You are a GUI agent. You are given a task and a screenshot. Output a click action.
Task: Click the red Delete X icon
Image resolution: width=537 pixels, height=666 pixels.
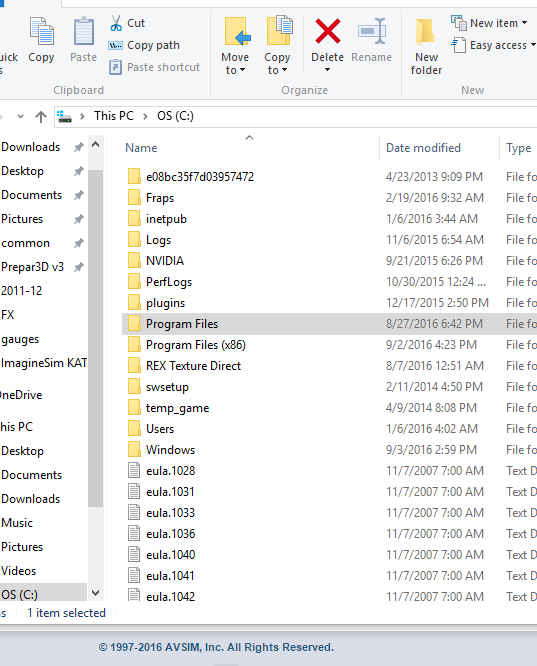pyautogui.click(x=328, y=31)
